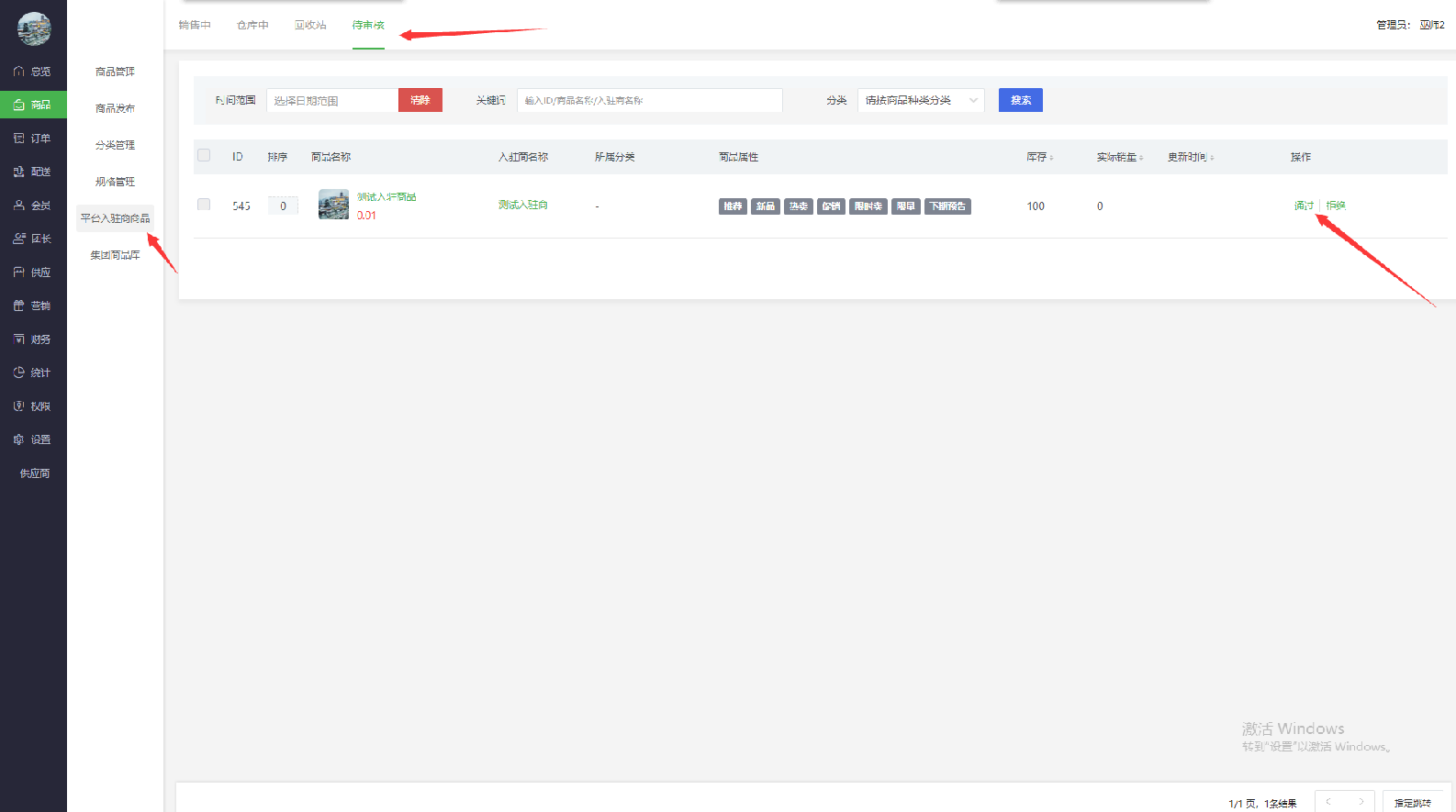The width and height of the screenshot is (1456, 812).
Task: Click the date range input field
Action: tap(331, 100)
